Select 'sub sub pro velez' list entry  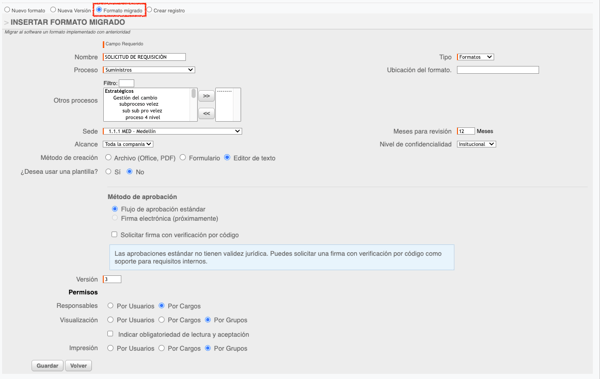pyautogui.click(x=142, y=111)
